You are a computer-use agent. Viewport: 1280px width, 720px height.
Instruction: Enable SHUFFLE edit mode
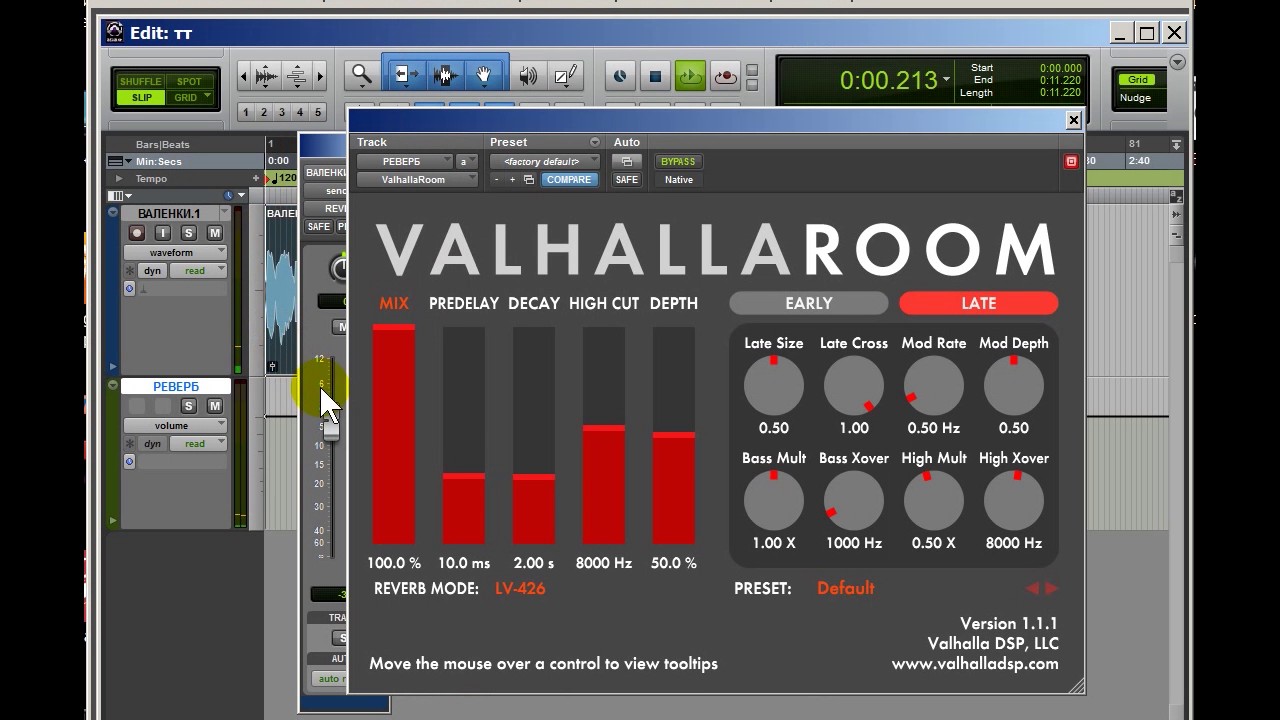[140, 81]
